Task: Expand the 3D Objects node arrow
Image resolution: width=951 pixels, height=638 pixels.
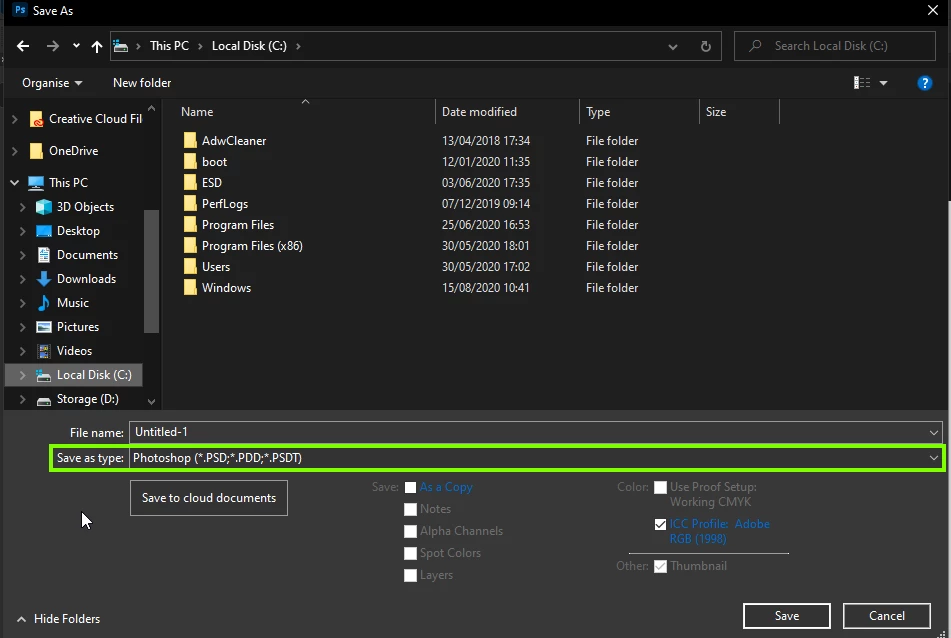Action: pos(22,207)
